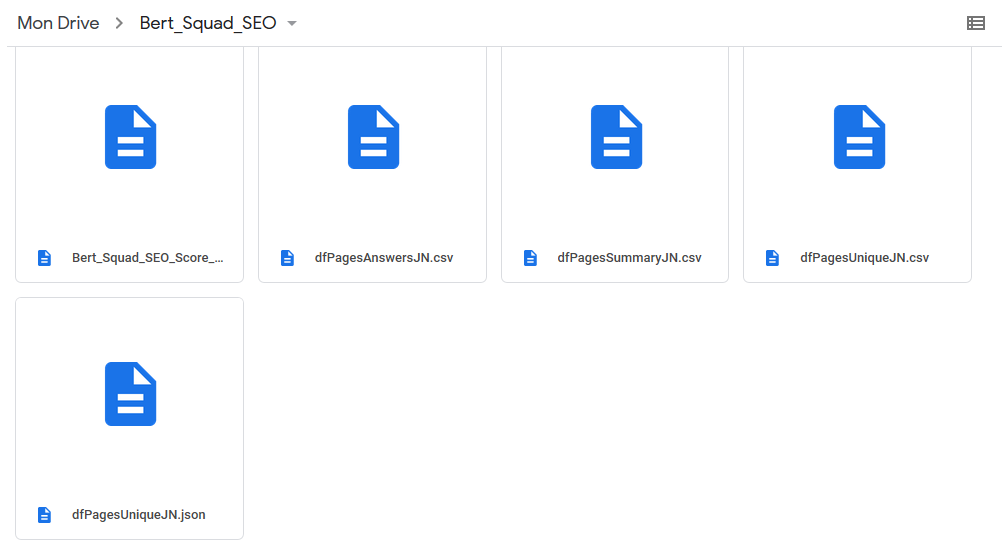Select file name dfPagesUniqueJN.json
Image resolution: width=1002 pixels, height=552 pixels.
click(139, 514)
